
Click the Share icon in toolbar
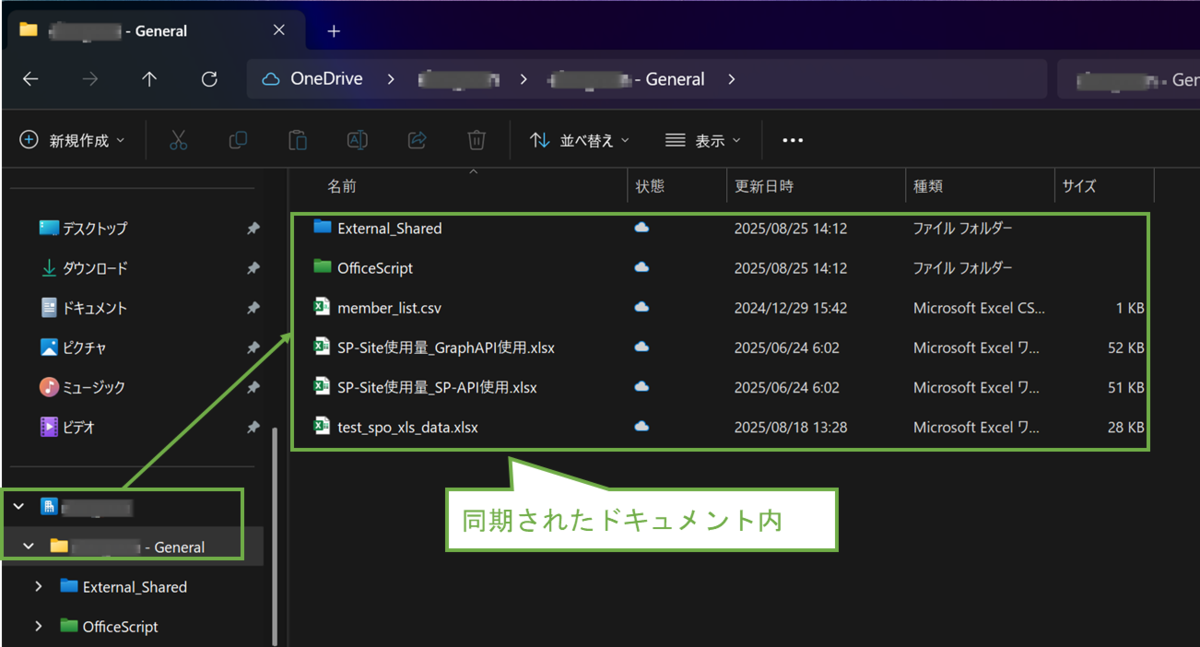(x=417, y=140)
